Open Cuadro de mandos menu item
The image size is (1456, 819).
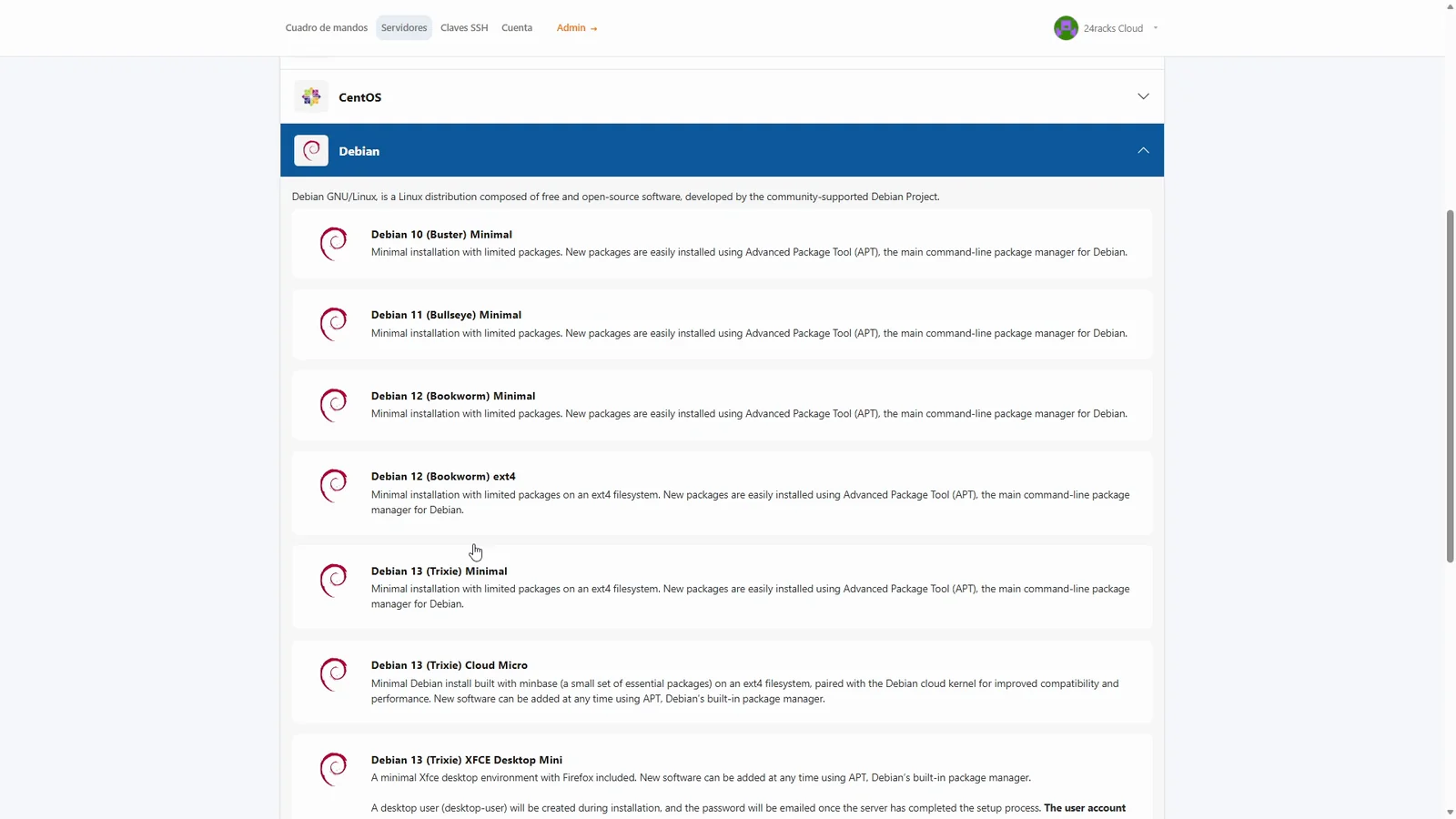coord(327,28)
